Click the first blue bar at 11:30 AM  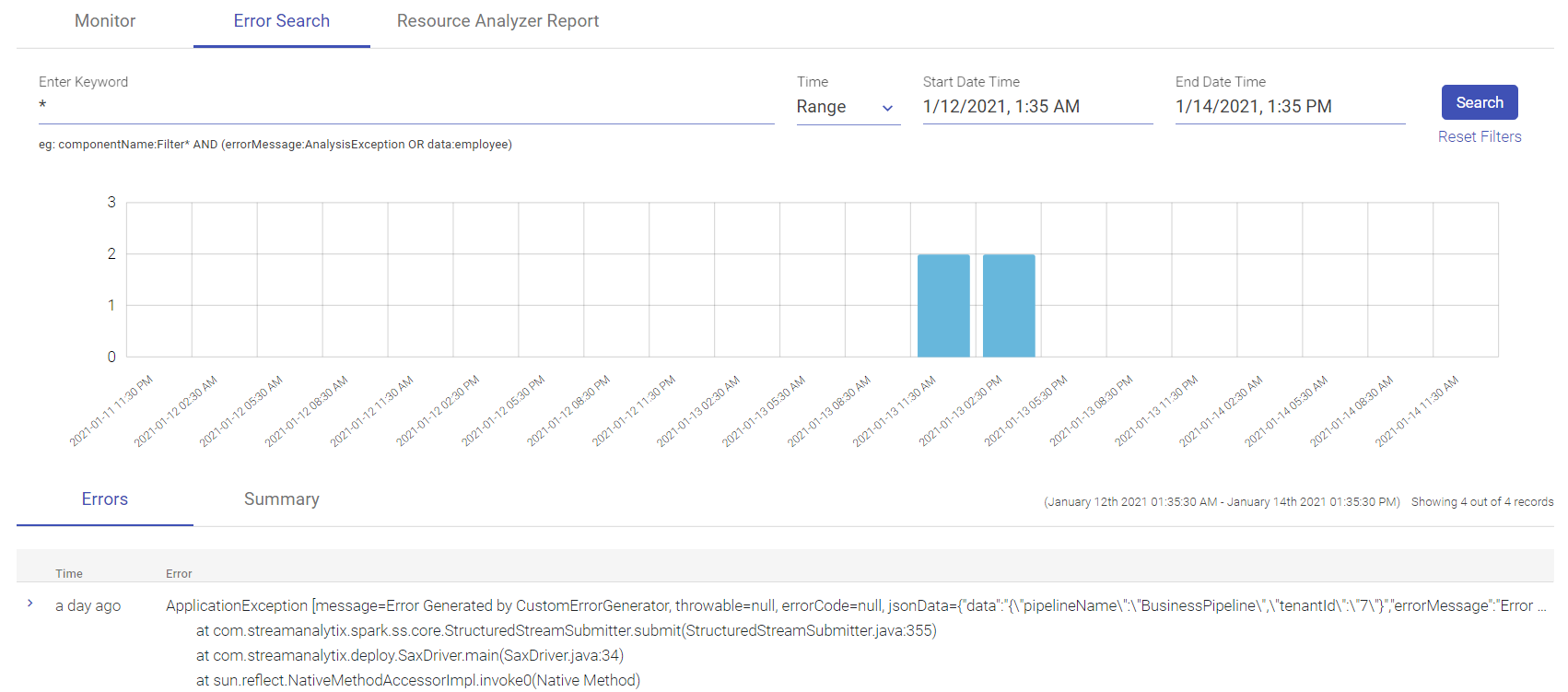click(x=943, y=306)
